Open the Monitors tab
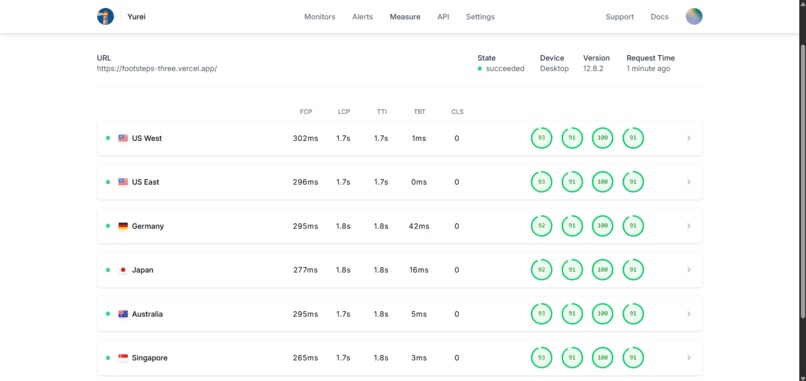 point(320,17)
